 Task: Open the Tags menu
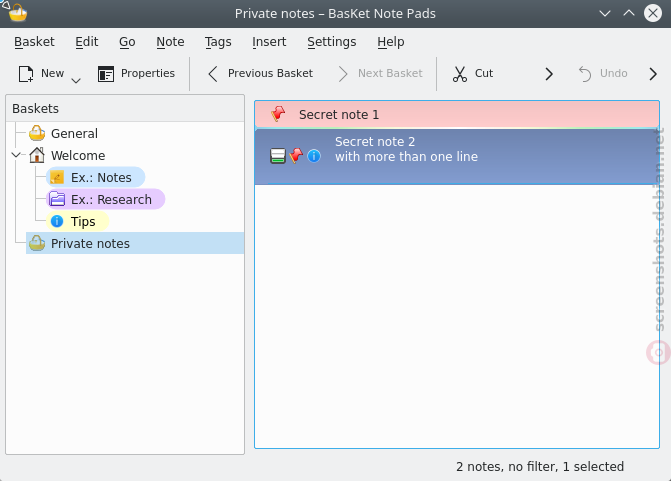click(x=218, y=42)
